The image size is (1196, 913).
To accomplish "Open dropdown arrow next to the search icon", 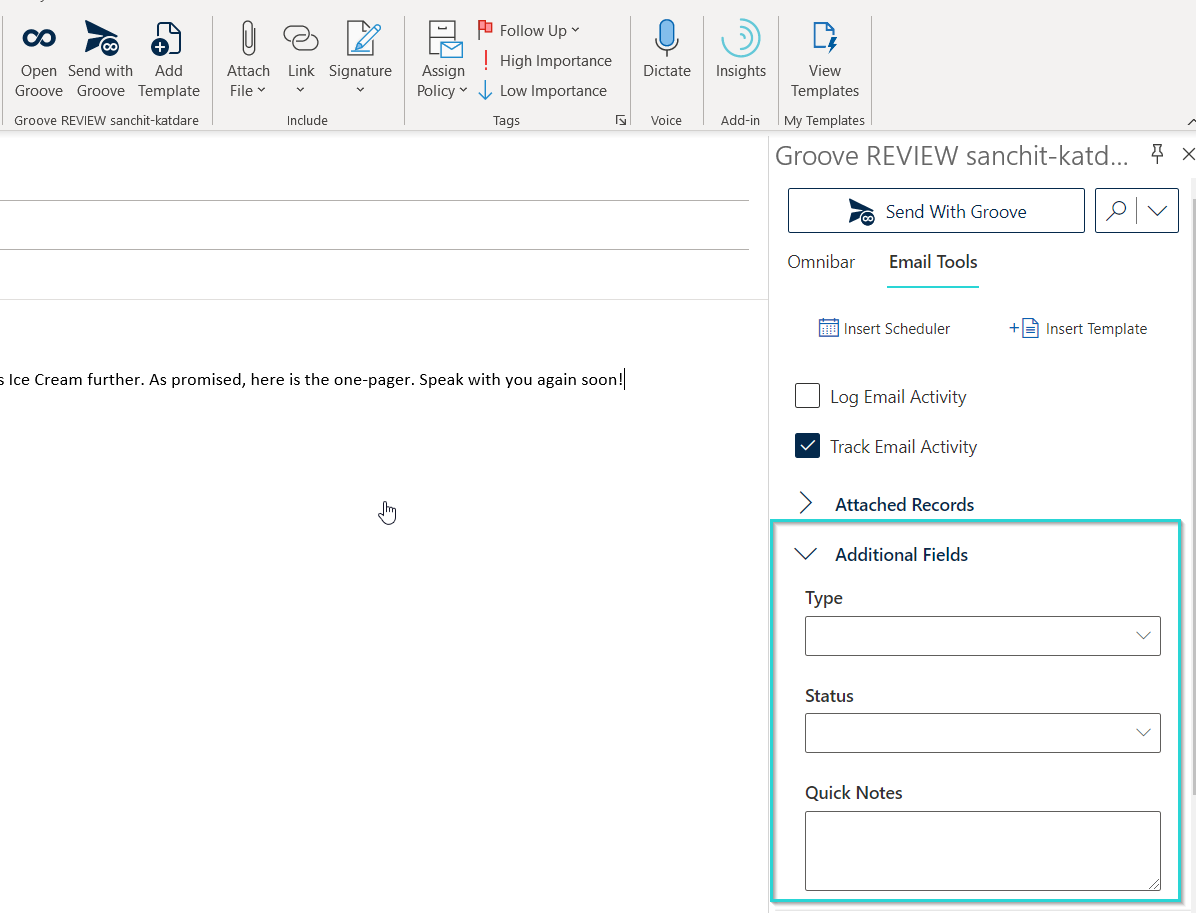I will point(1157,211).
